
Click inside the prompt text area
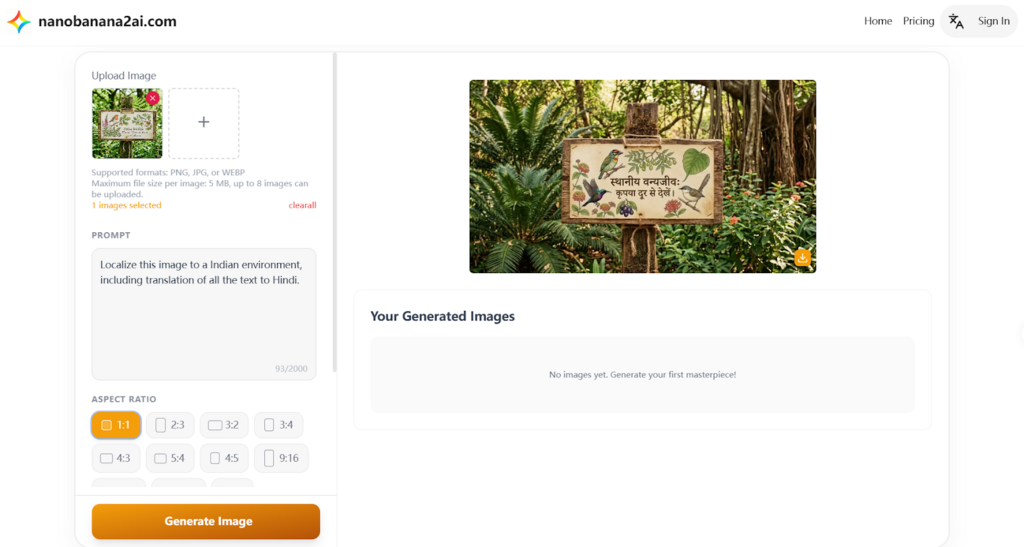[x=204, y=314]
